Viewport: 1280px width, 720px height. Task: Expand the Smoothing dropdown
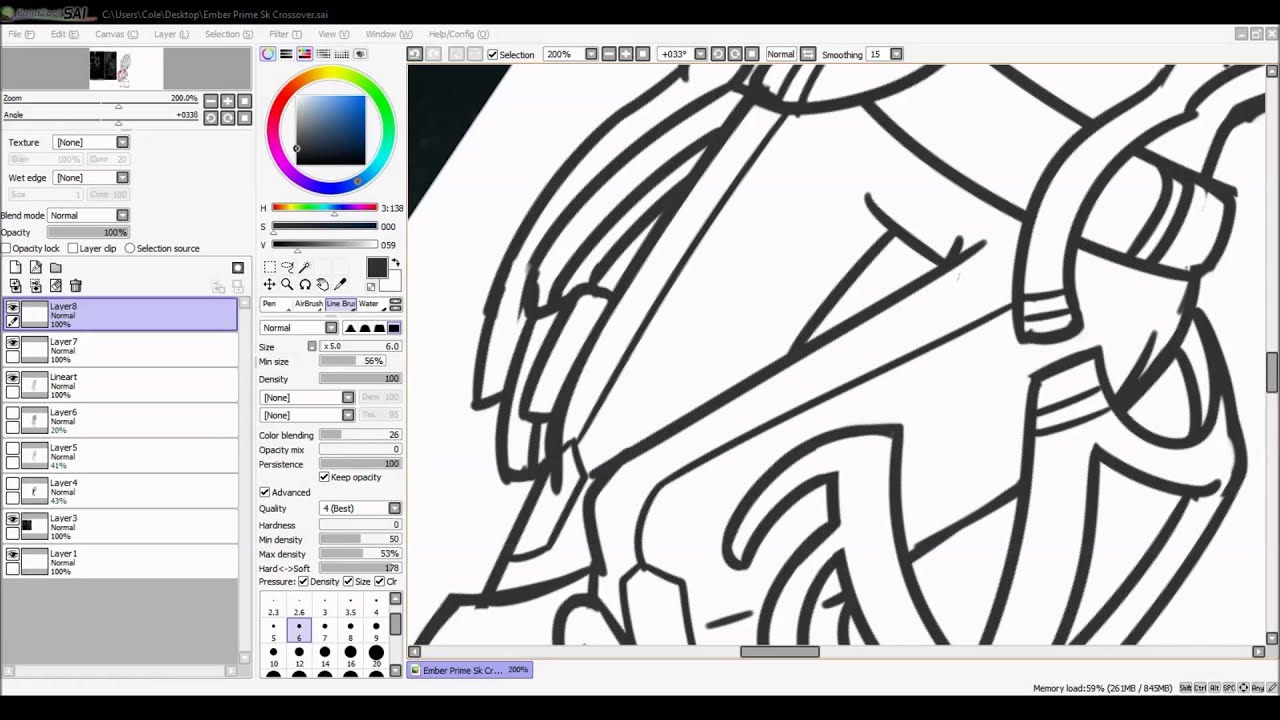click(x=896, y=54)
